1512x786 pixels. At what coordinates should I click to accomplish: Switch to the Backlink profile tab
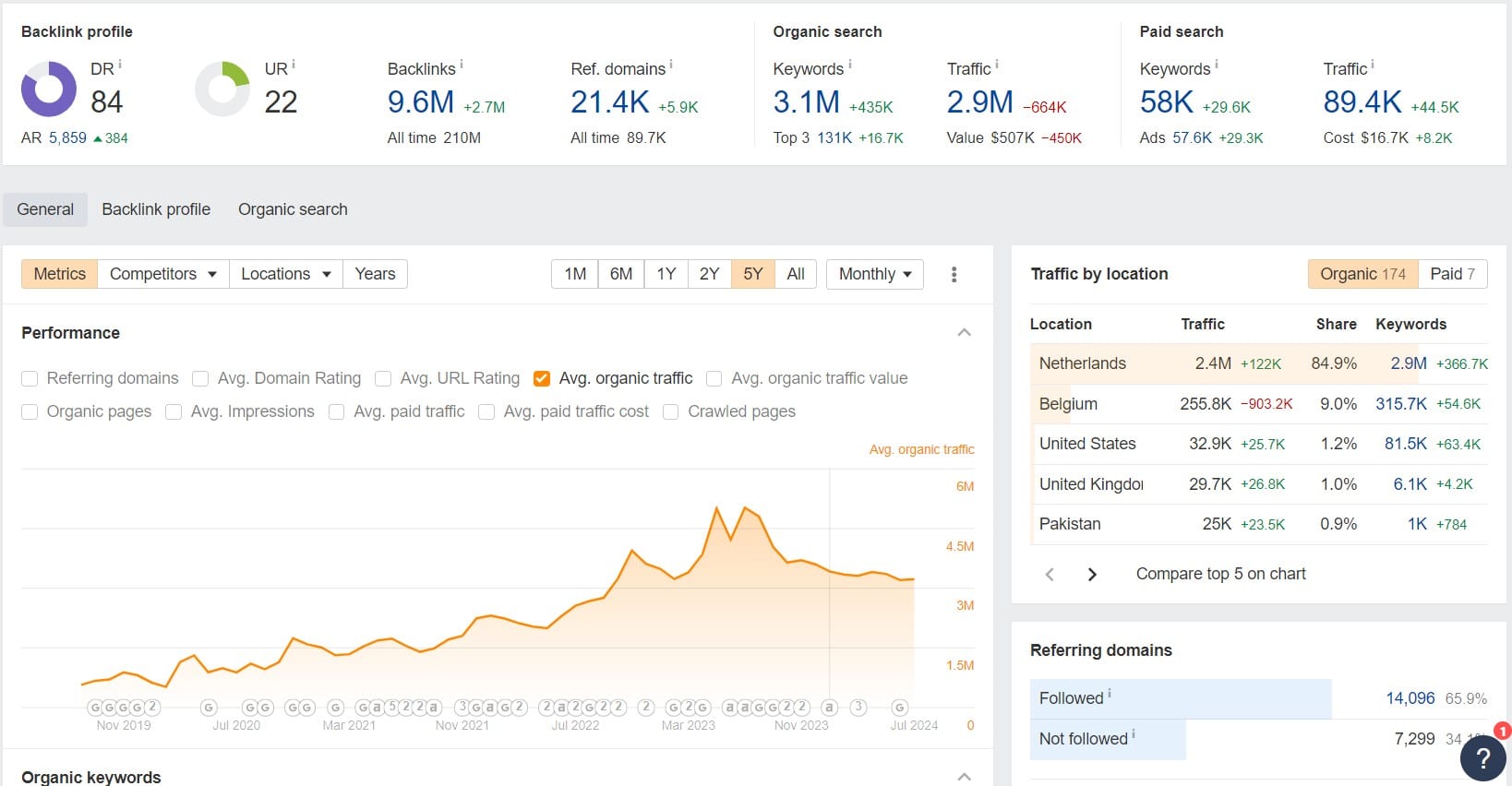pos(156,209)
